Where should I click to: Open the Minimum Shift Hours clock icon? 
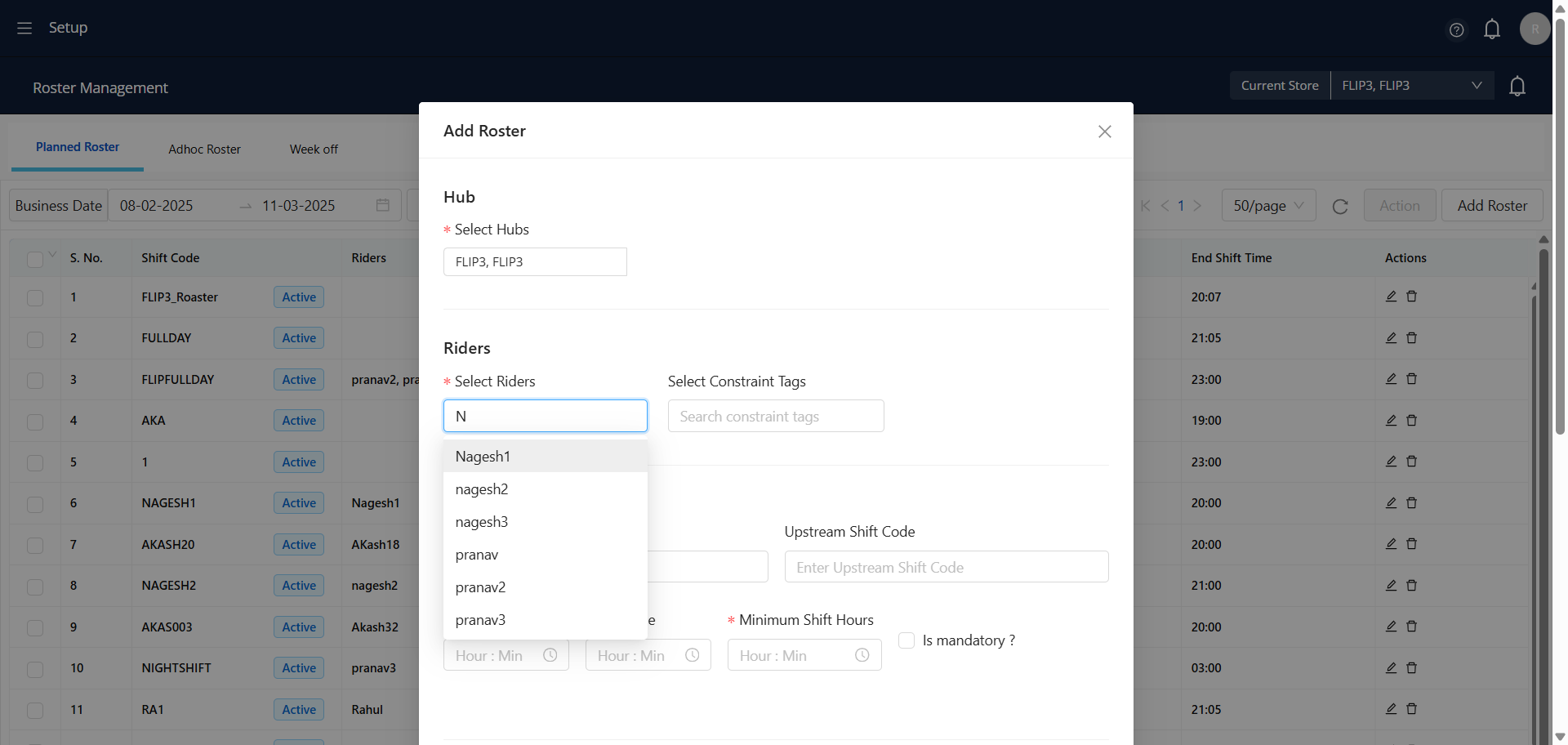coord(862,655)
